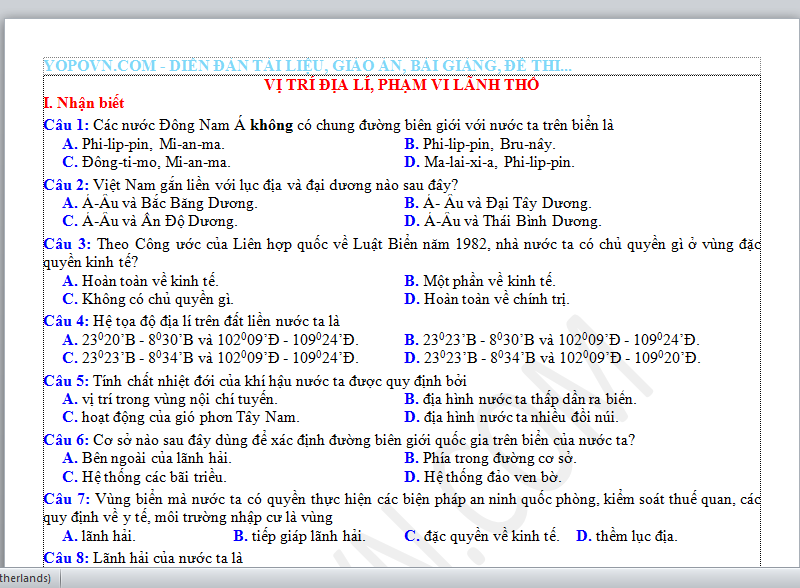
Task: Click the title 'VỊ TRÍ ĐỊA LÍ, PHẠM VI LÃNH THỔ'
Action: [x=401, y=85]
